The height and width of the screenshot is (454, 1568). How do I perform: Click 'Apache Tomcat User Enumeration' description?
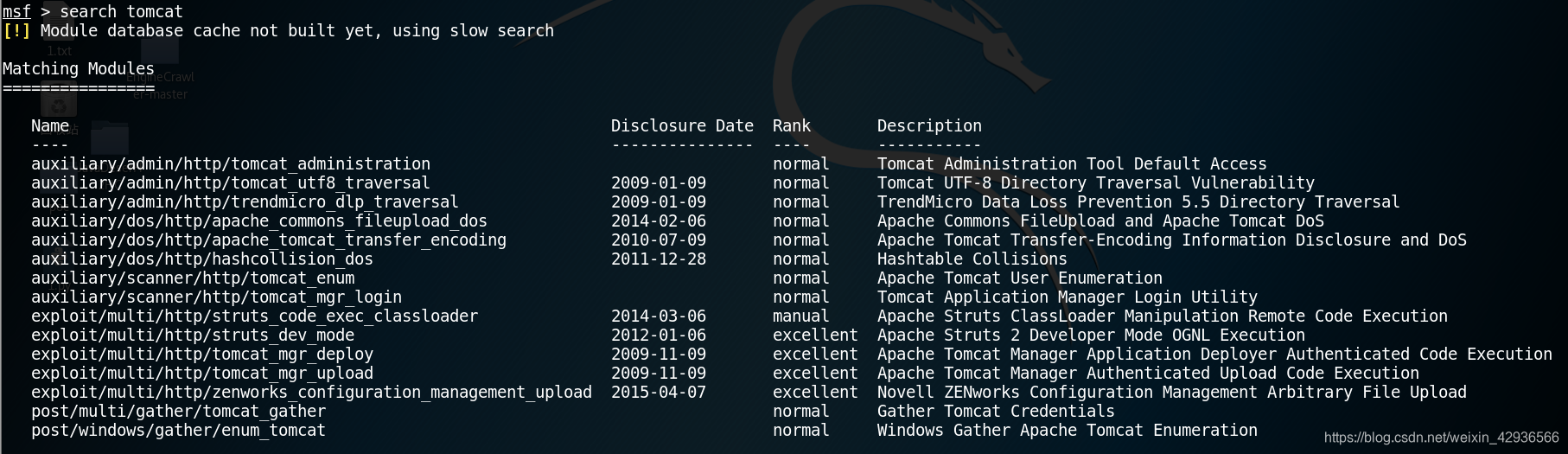click(1020, 278)
